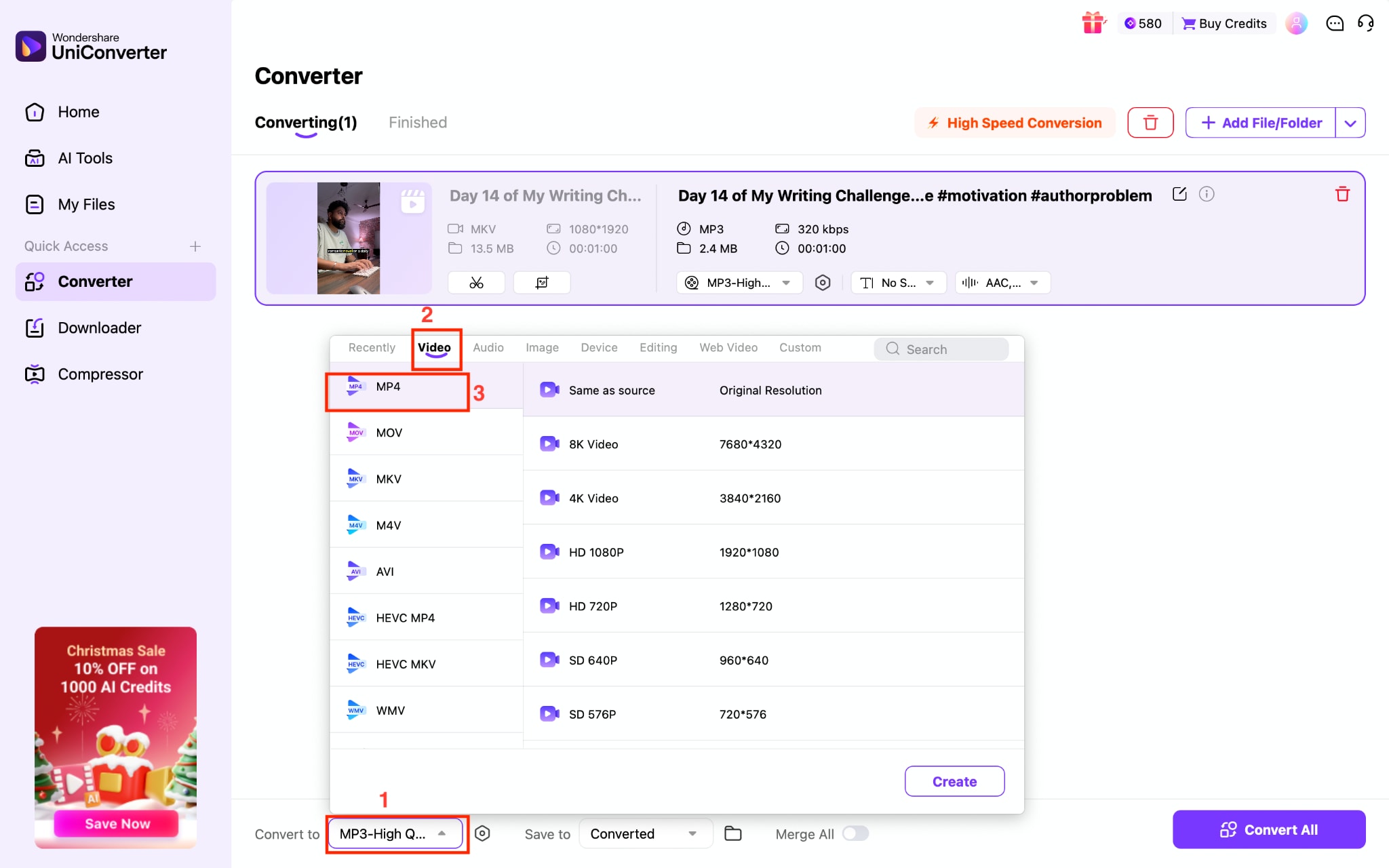Screen dimensions: 1389x868
Task: Open the settings gear beside the MP3-High format
Action: click(x=822, y=283)
